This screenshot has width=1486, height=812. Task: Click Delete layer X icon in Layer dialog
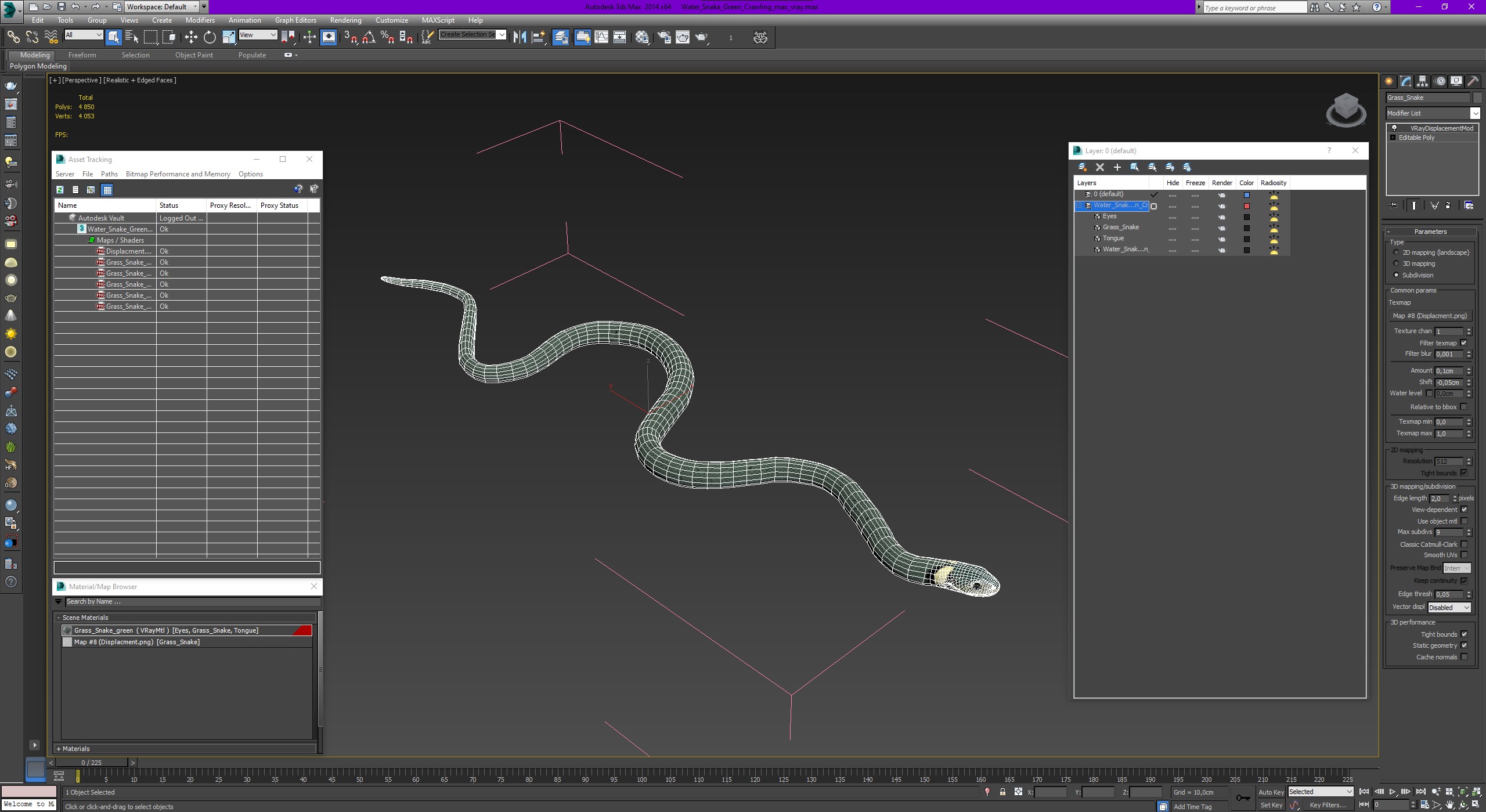click(x=1099, y=167)
